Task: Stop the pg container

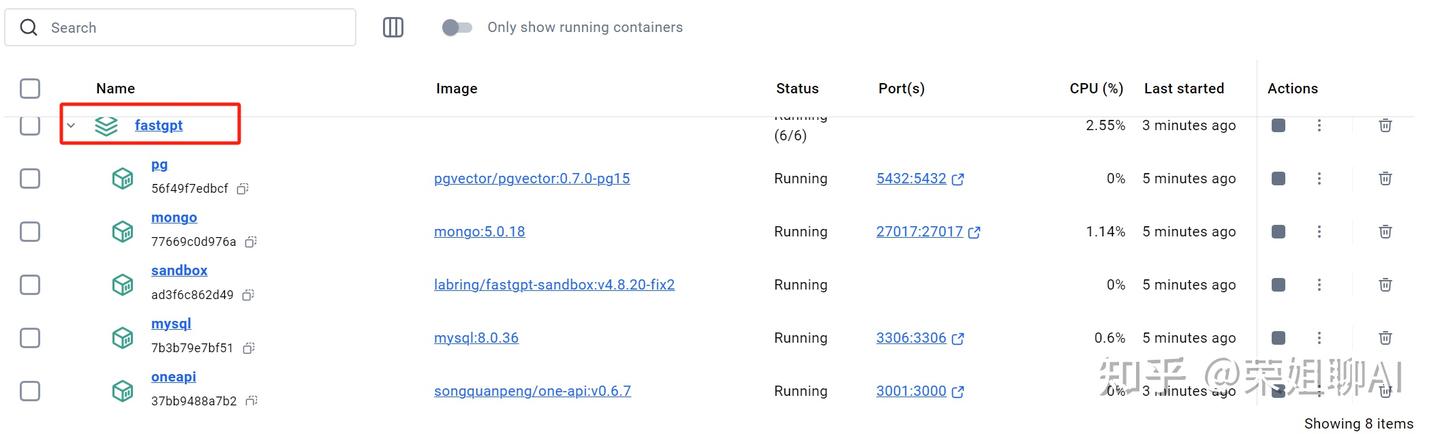Action: point(1278,178)
